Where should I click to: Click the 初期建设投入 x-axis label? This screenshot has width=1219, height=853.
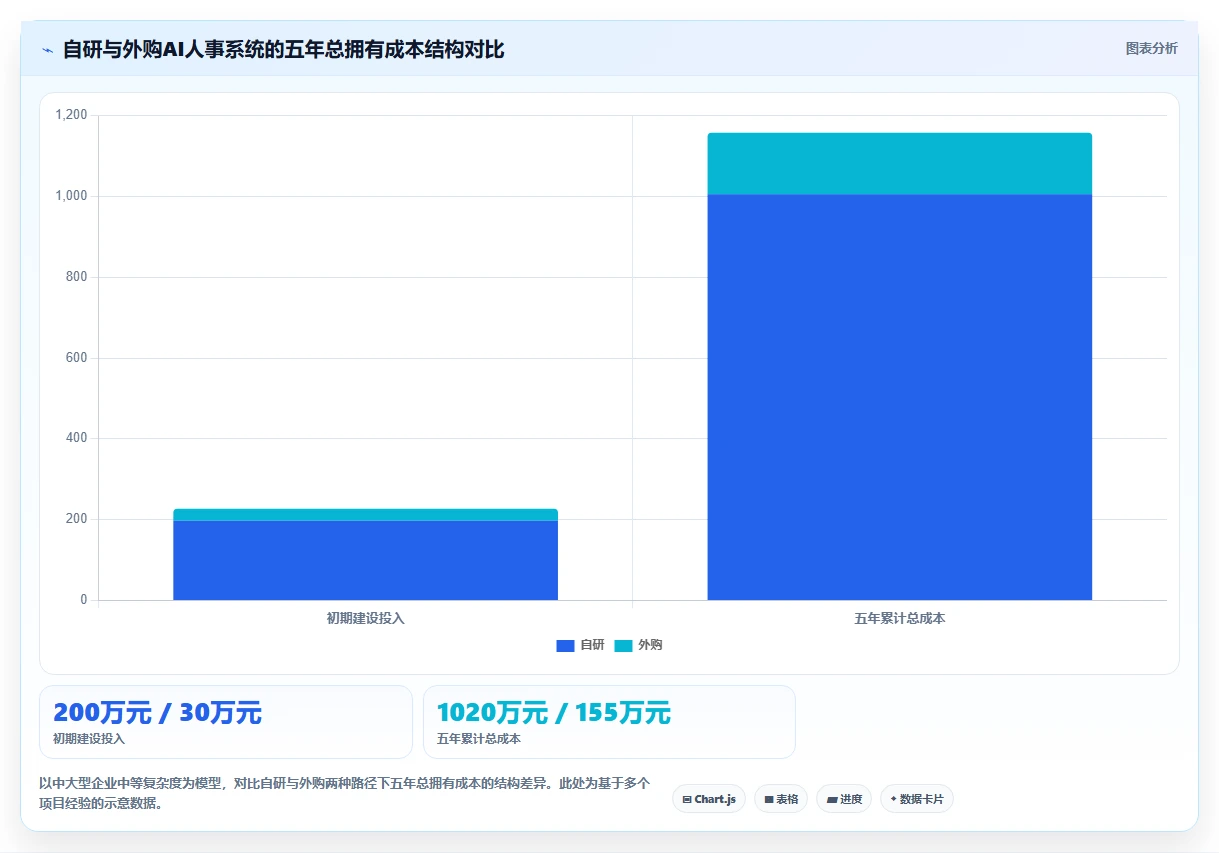[365, 619]
